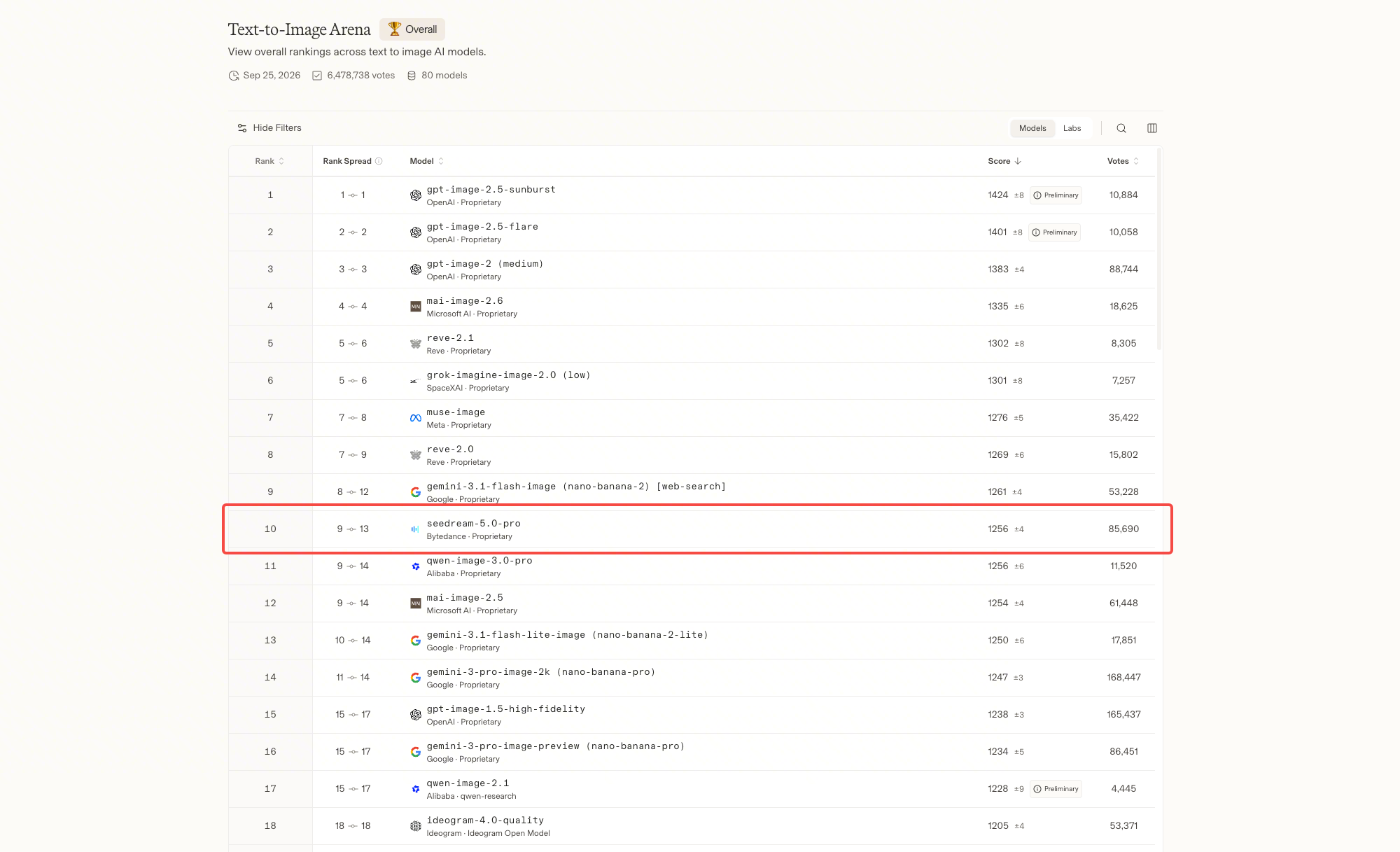This screenshot has width=1400, height=852.
Task: Click the Rank Spread info icon
Action: [379, 161]
